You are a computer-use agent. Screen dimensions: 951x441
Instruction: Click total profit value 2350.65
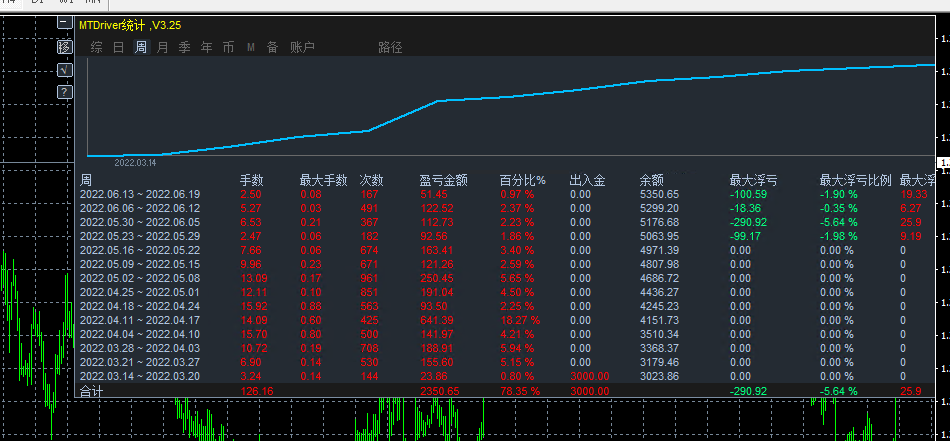440,391
